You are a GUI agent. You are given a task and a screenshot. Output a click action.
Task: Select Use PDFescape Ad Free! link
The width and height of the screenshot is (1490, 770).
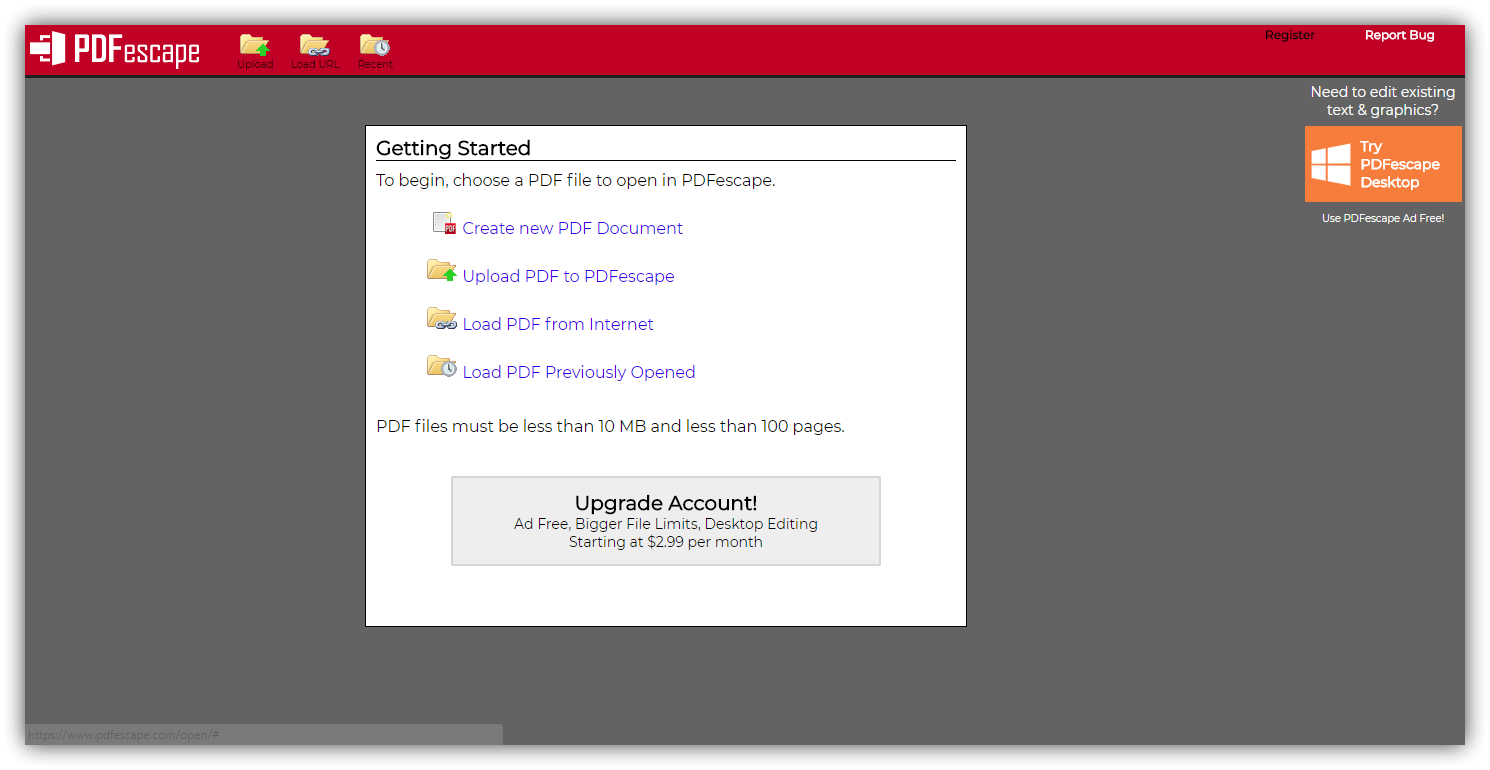(x=1383, y=218)
